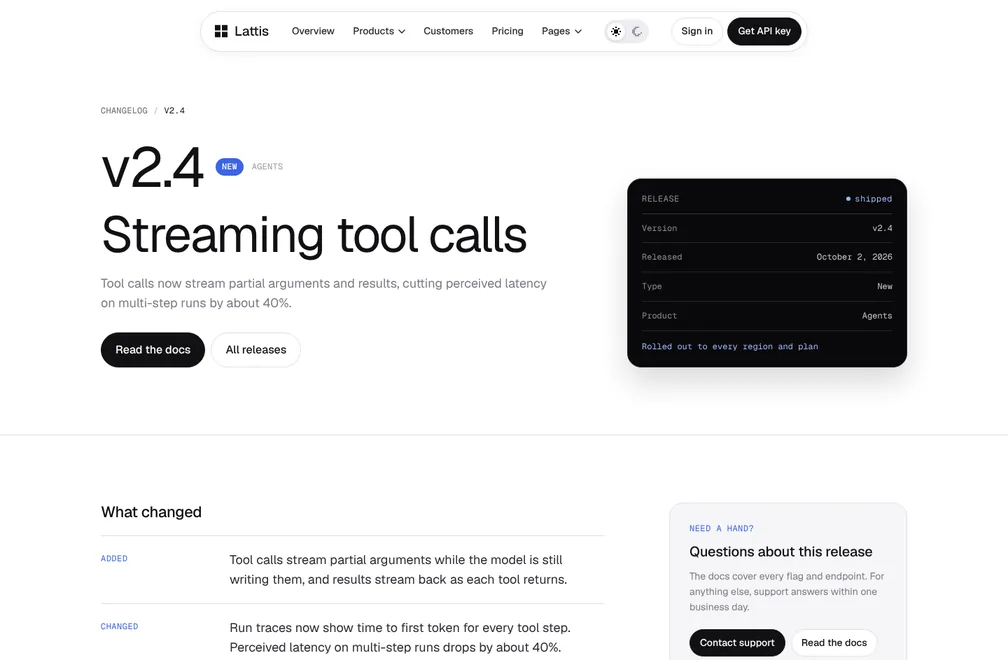The height and width of the screenshot is (660, 1008).
Task: Click the NEW badge
Action: pyautogui.click(x=230, y=166)
